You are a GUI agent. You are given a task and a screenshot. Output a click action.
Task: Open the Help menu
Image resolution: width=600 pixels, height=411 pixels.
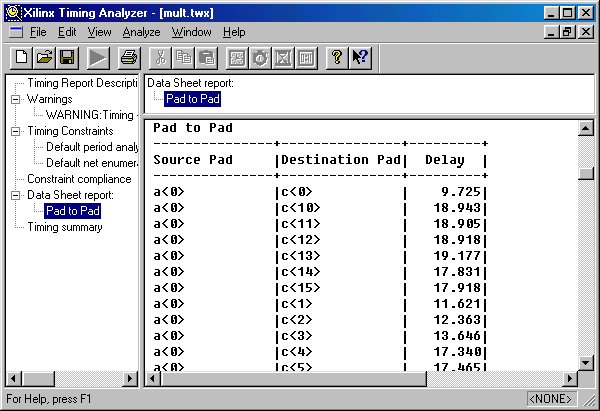[234, 32]
